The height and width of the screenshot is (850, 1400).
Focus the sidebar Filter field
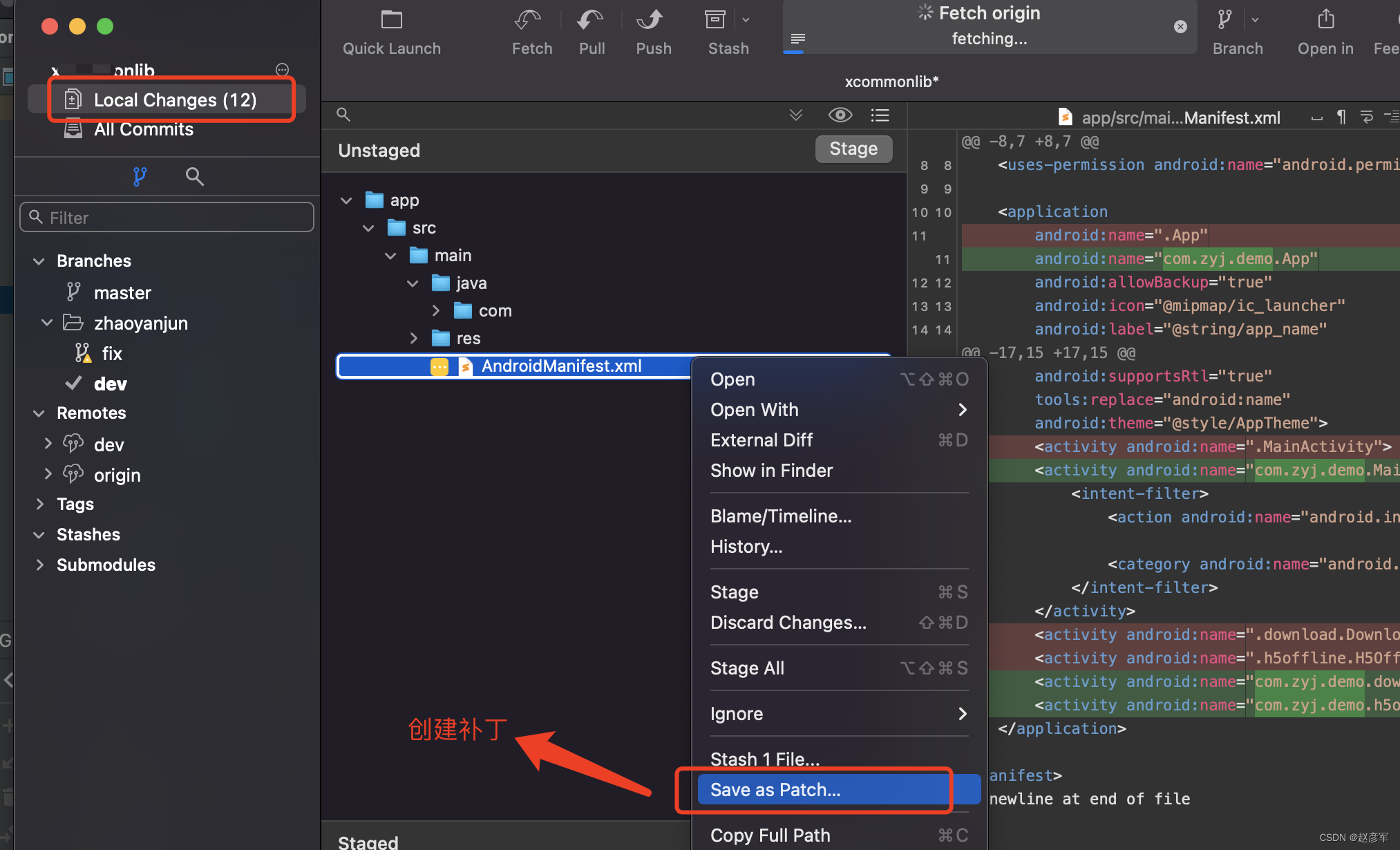click(167, 218)
